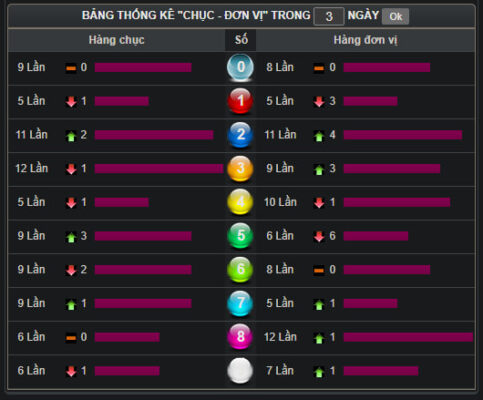Click orange dash icon in number 8 tens row
The image size is (483, 400).
tap(71, 338)
